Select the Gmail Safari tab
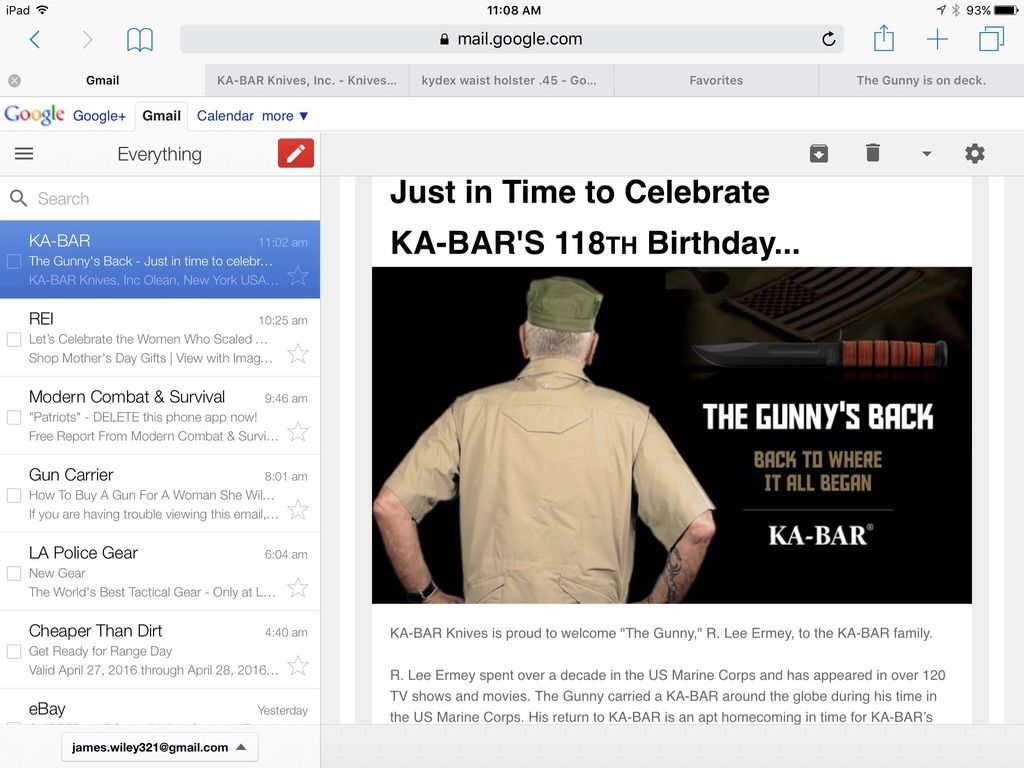 point(103,80)
